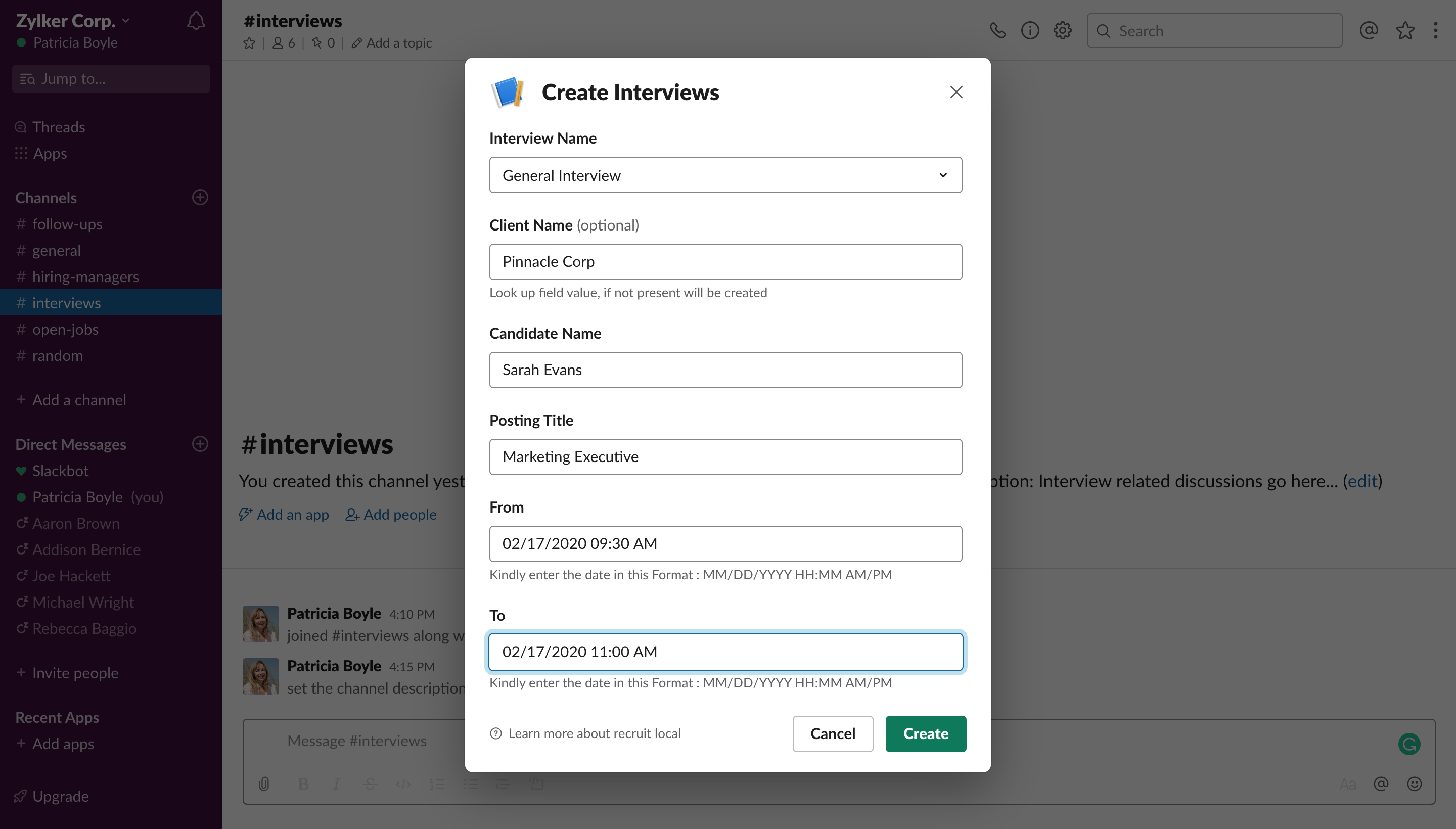Open channel details info icon
This screenshot has height=829, width=1456.
coord(1029,30)
